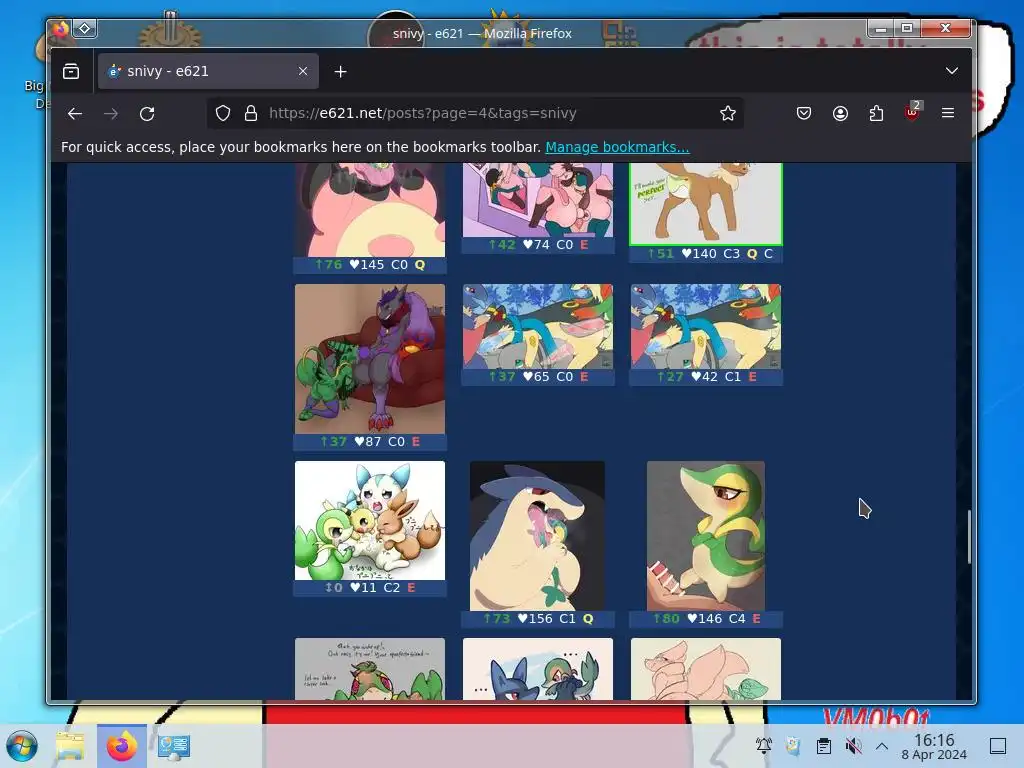Click the '♥65' favorites count
This screenshot has height=768, width=1024.
tap(536, 377)
